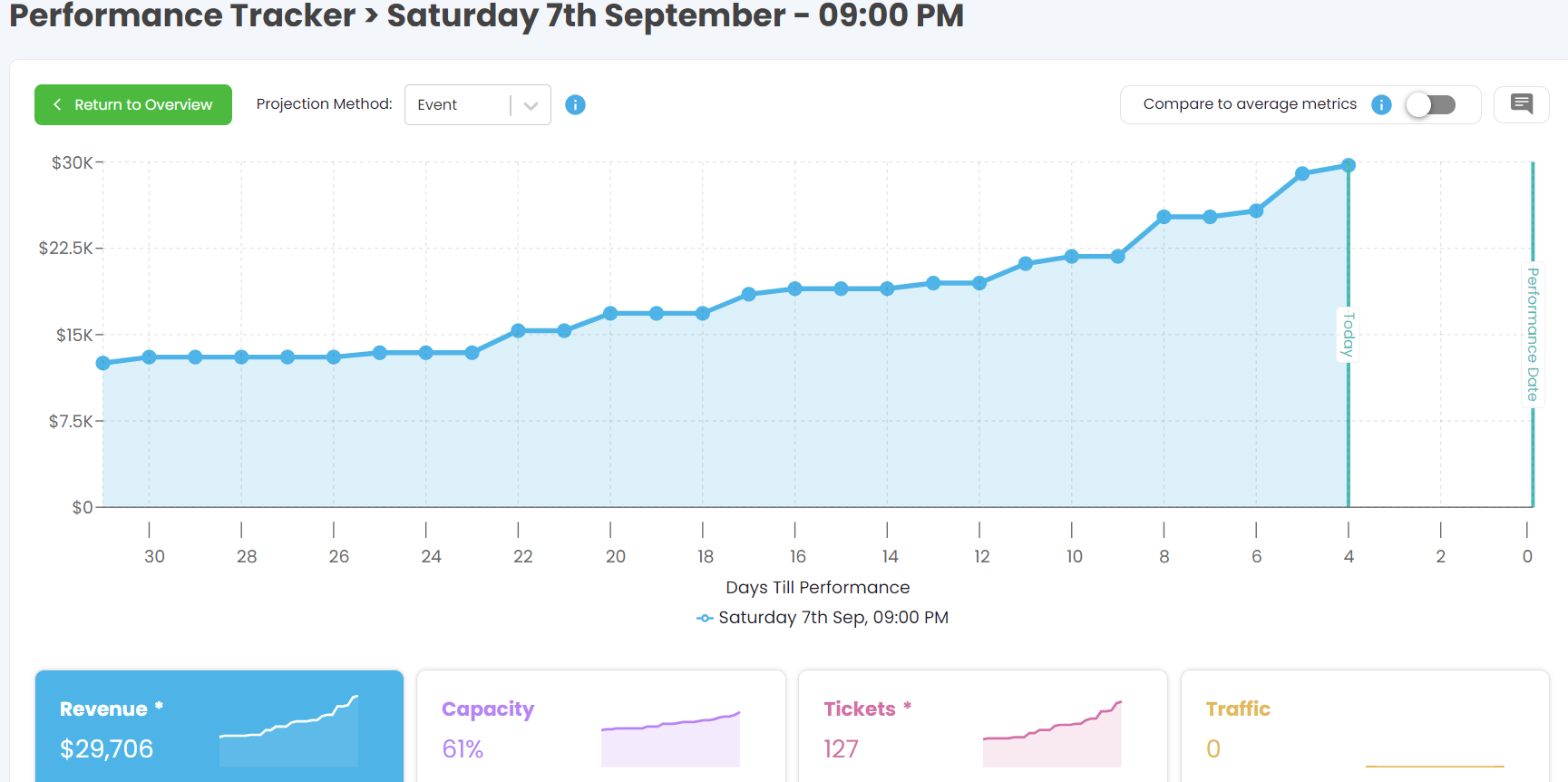Click the legend marker for Saturday 7th Sep
The image size is (1568, 782).
705,619
